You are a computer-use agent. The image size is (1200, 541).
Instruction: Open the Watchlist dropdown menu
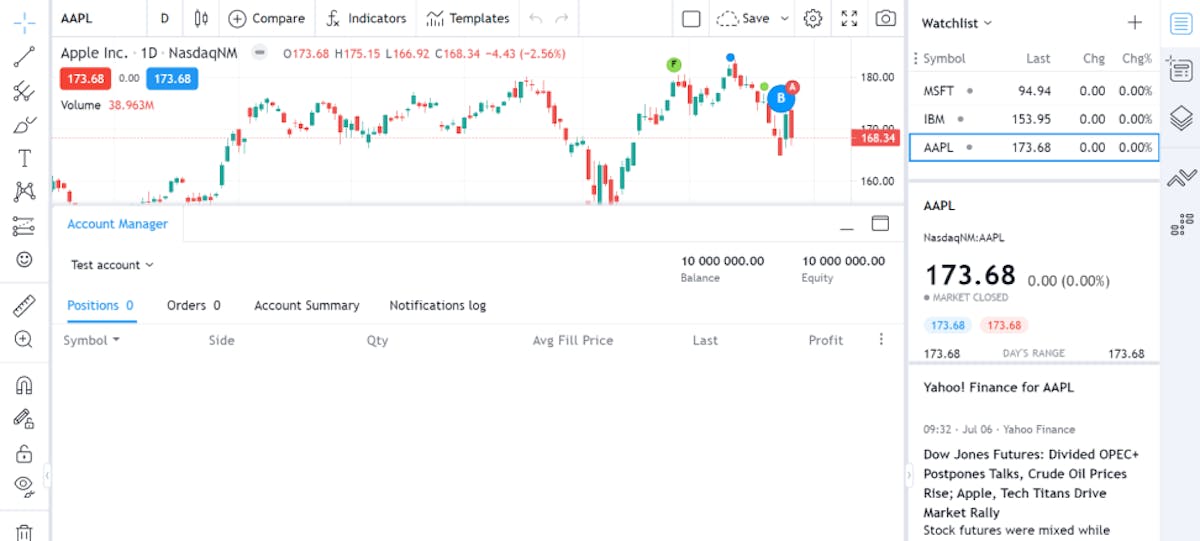click(x=957, y=22)
